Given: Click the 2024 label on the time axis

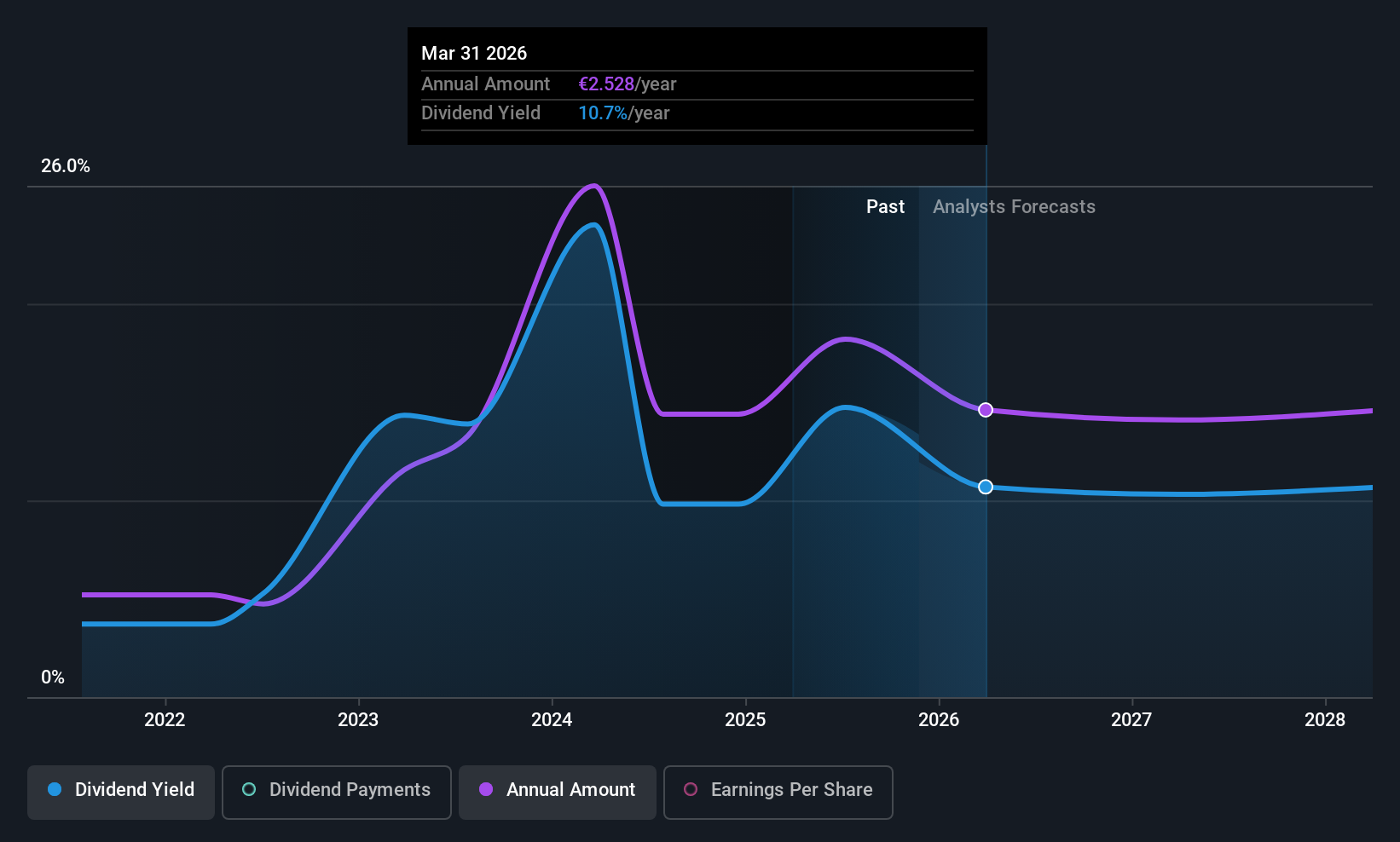Looking at the screenshot, I should pyautogui.click(x=552, y=719).
